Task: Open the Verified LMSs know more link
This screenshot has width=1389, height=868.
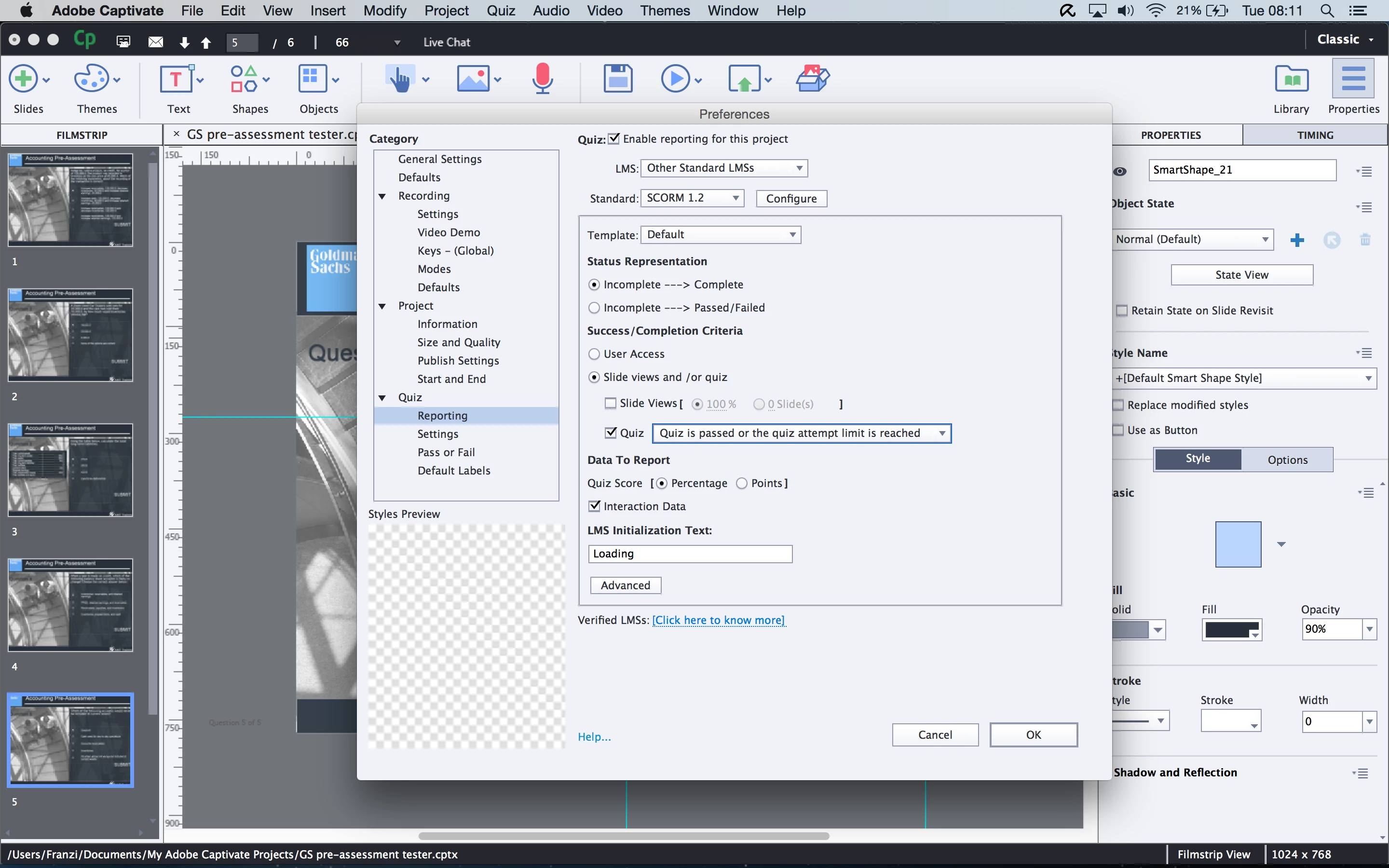Action: point(719,620)
